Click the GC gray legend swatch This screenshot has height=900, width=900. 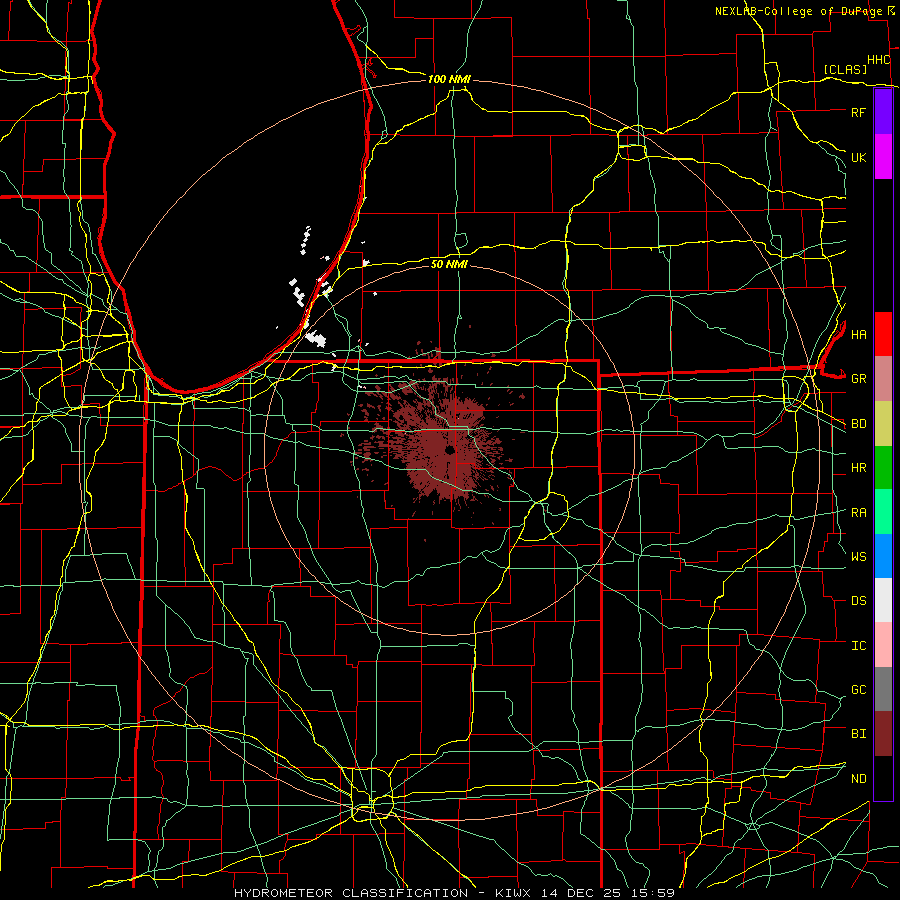883,689
